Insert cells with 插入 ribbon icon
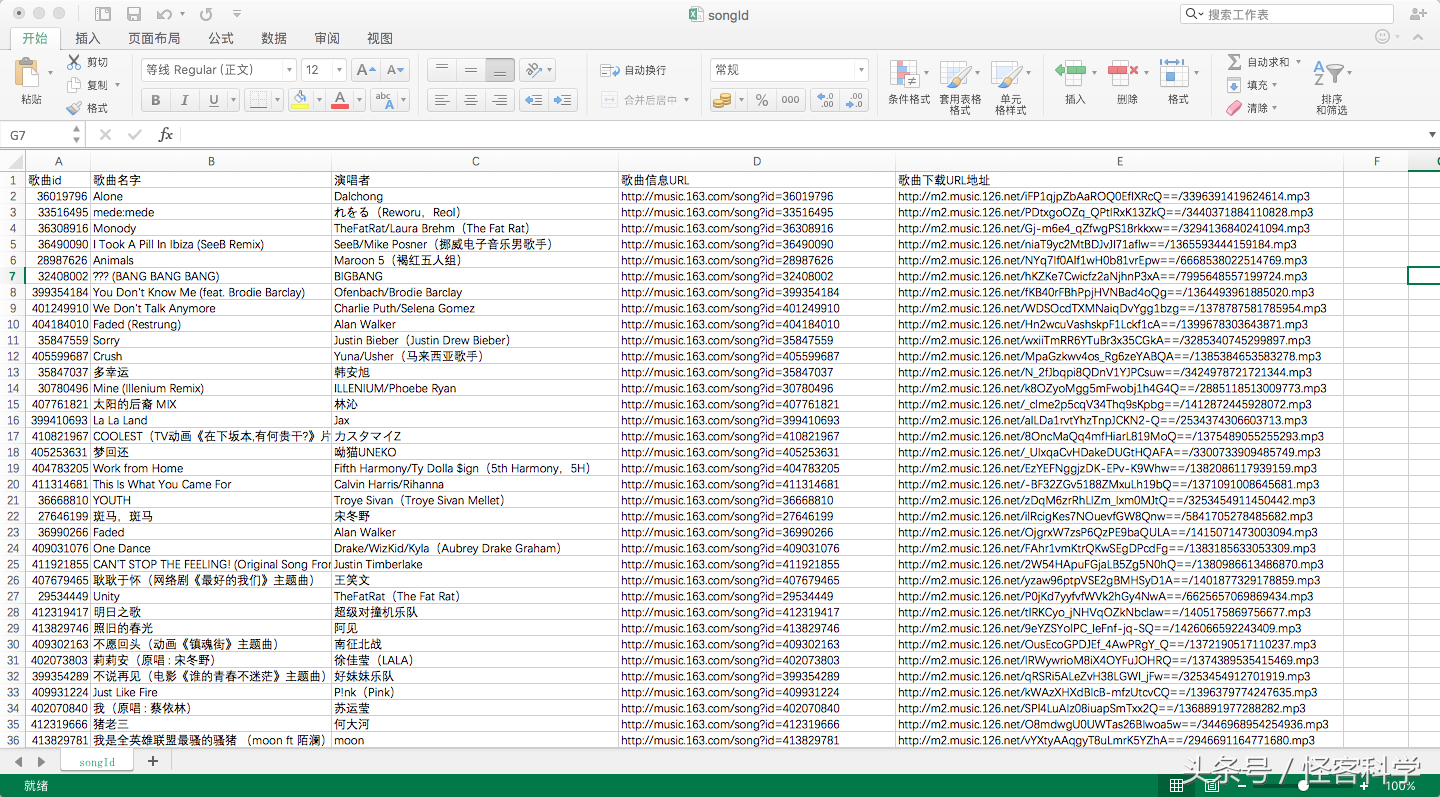The width and height of the screenshot is (1440, 797). click(1075, 83)
